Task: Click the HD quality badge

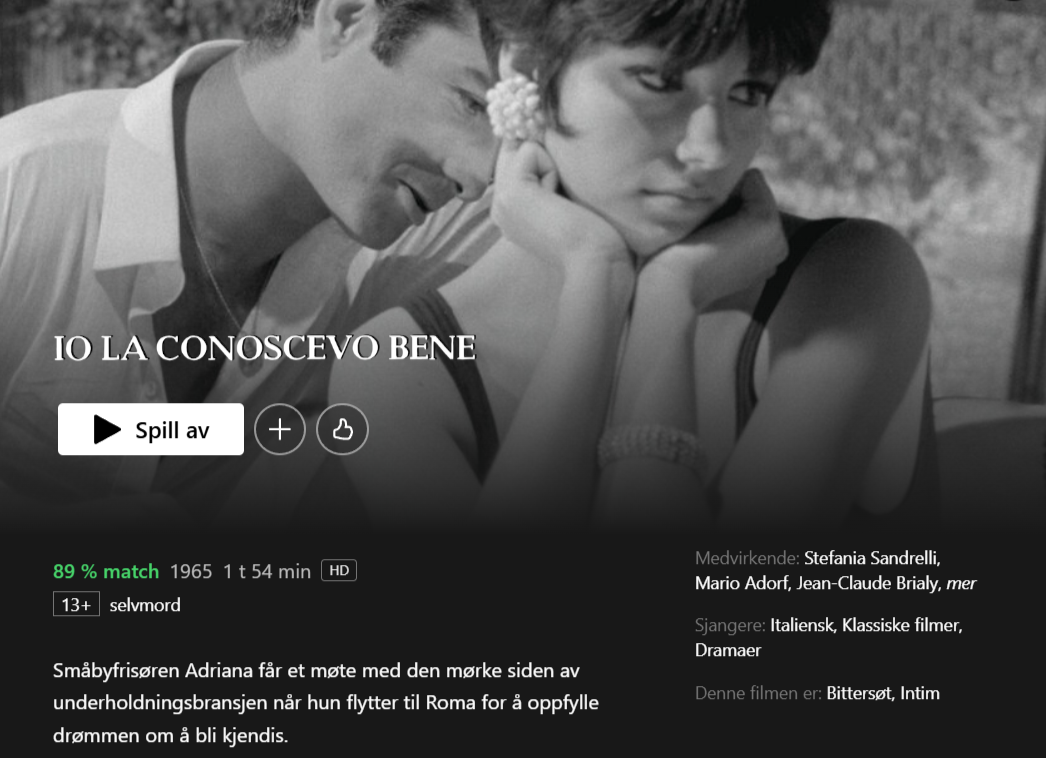Action: coord(339,571)
